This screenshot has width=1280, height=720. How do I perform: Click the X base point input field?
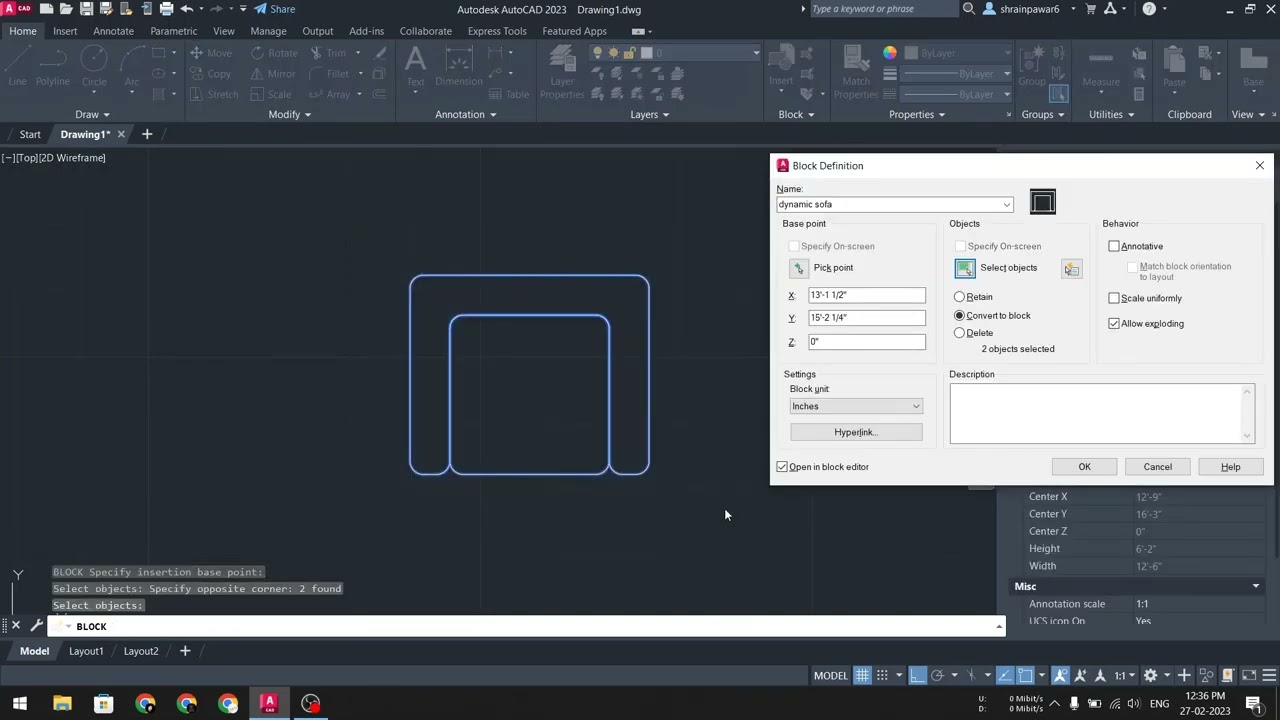click(866, 295)
